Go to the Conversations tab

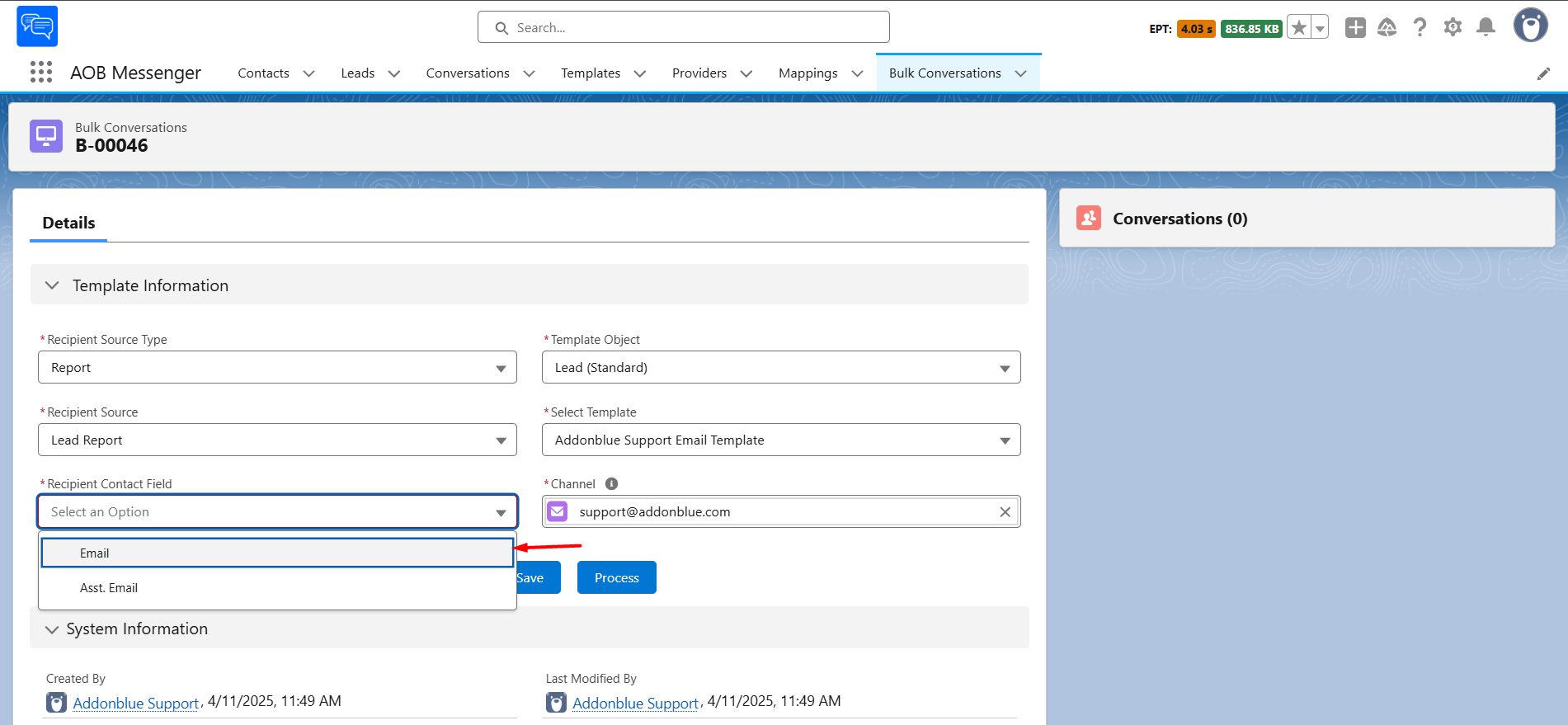pyautogui.click(x=468, y=73)
